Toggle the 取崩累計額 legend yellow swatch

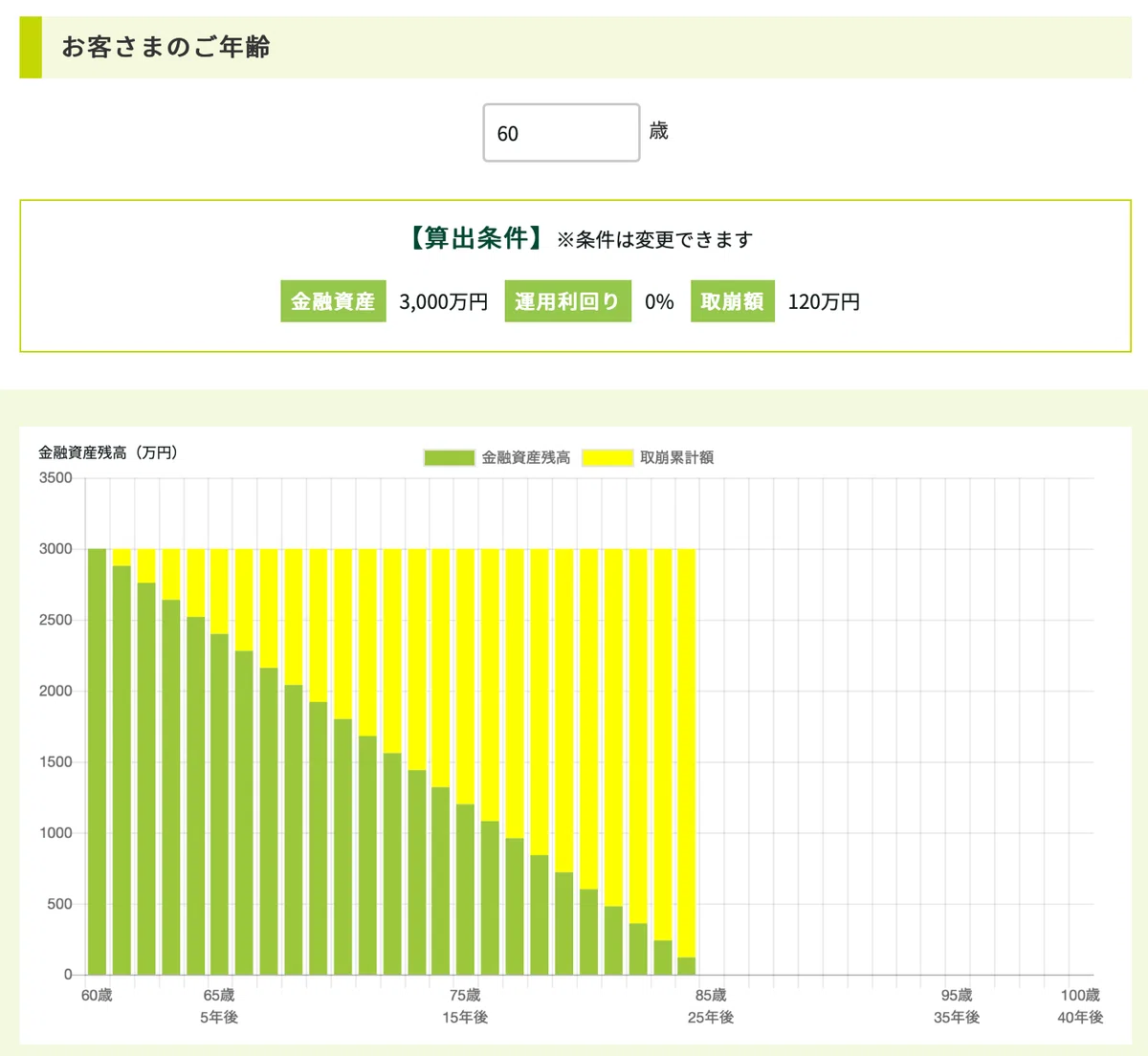coord(607,457)
